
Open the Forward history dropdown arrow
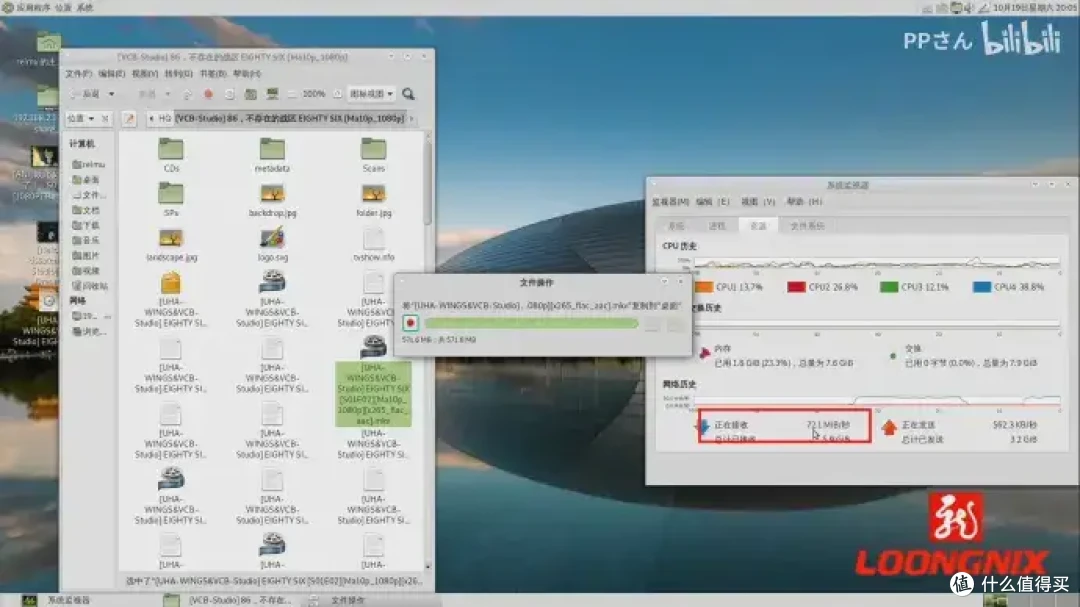coord(167,94)
